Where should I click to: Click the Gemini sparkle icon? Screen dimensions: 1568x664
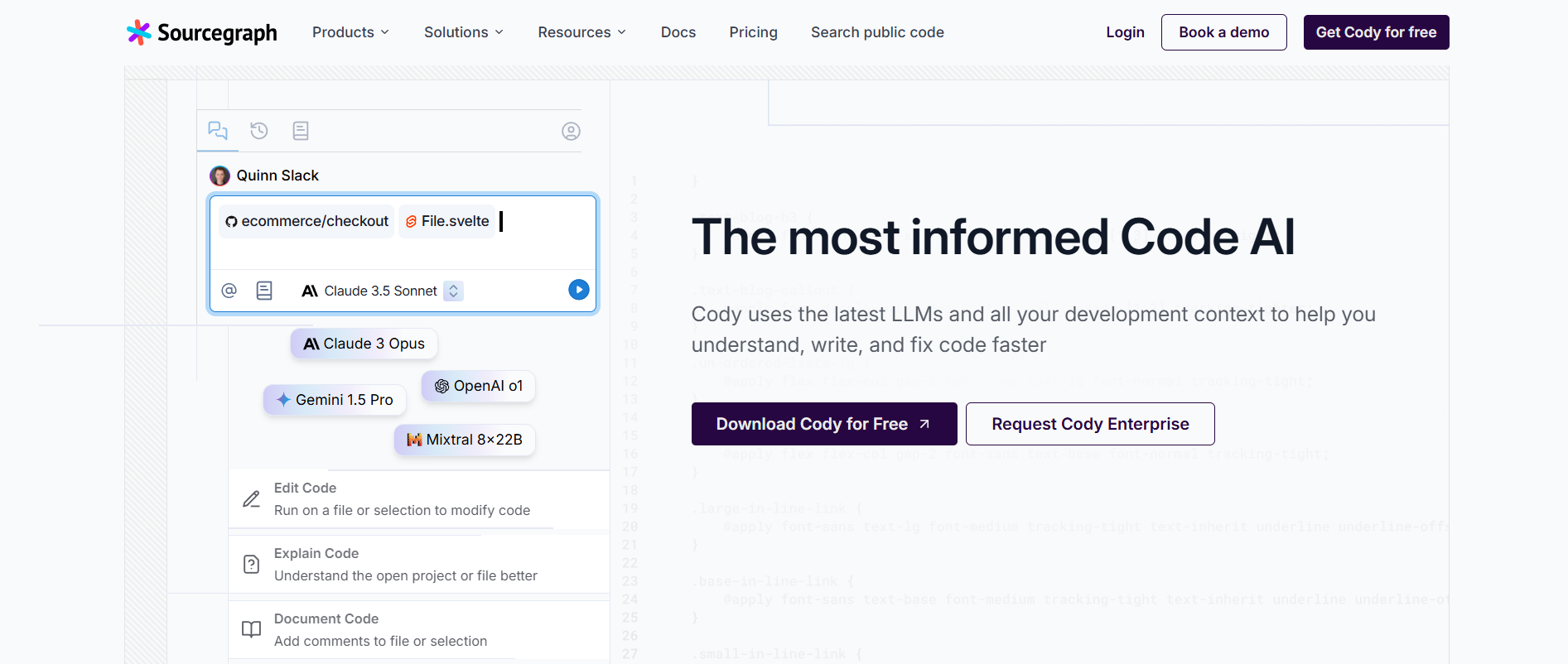click(x=283, y=400)
